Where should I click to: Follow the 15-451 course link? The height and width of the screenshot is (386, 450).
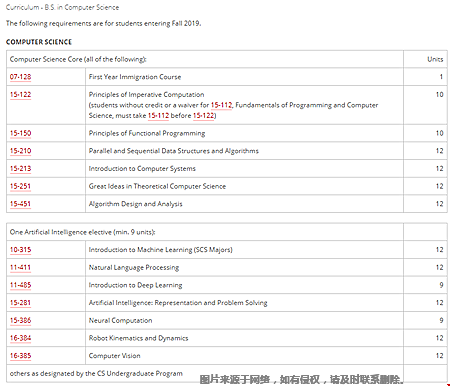tap(20, 204)
